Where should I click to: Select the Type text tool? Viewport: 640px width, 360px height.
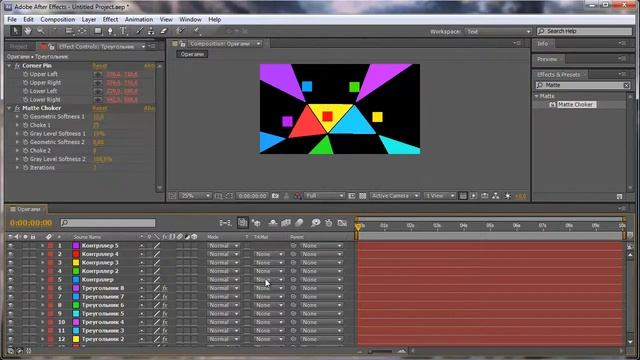tap(123, 31)
